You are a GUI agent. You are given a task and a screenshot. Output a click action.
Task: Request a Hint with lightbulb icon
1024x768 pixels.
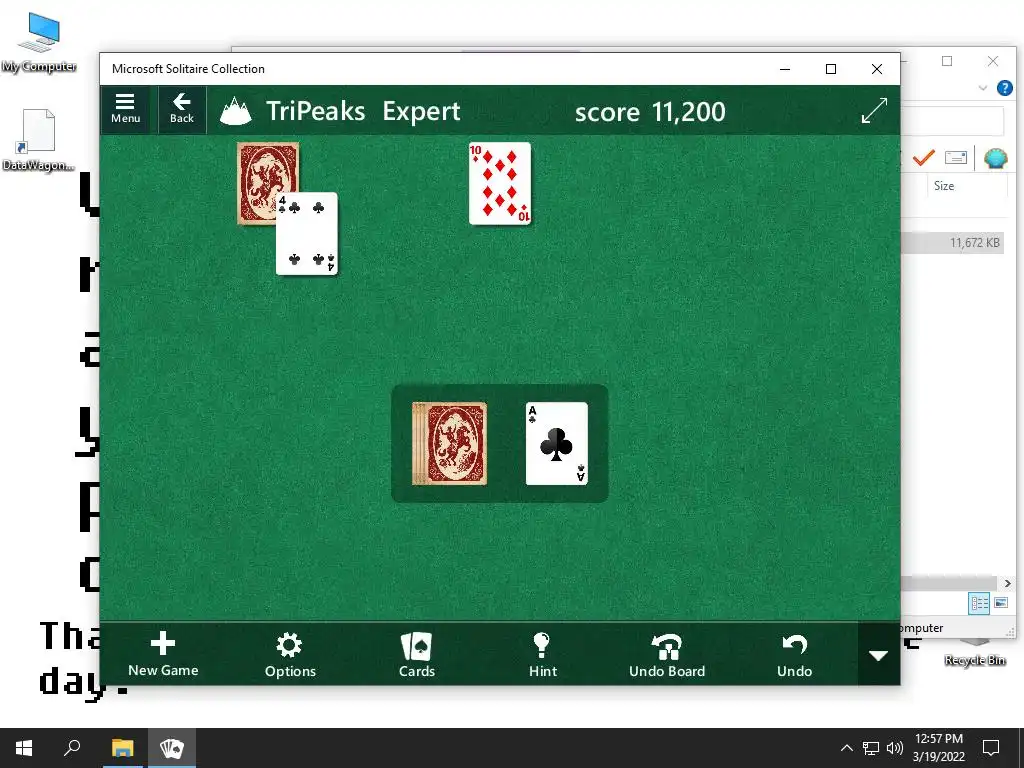point(543,654)
